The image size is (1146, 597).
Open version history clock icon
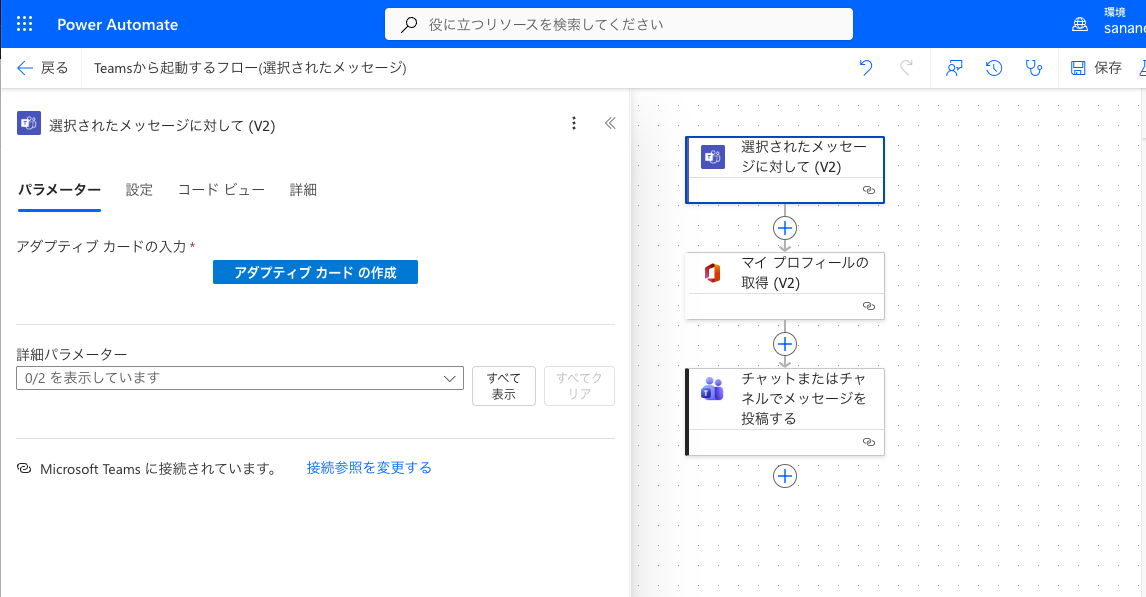coord(994,68)
